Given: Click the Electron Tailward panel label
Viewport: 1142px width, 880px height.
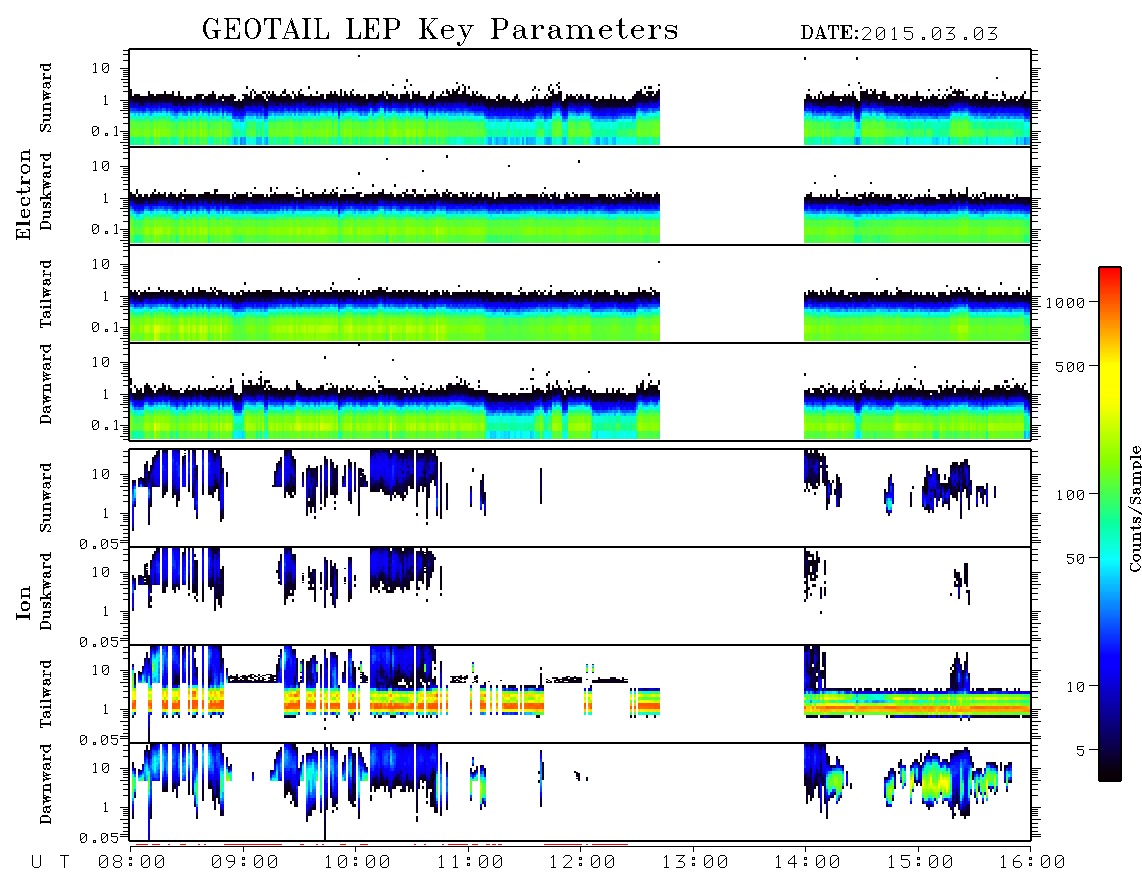Looking at the screenshot, I should click(46, 294).
